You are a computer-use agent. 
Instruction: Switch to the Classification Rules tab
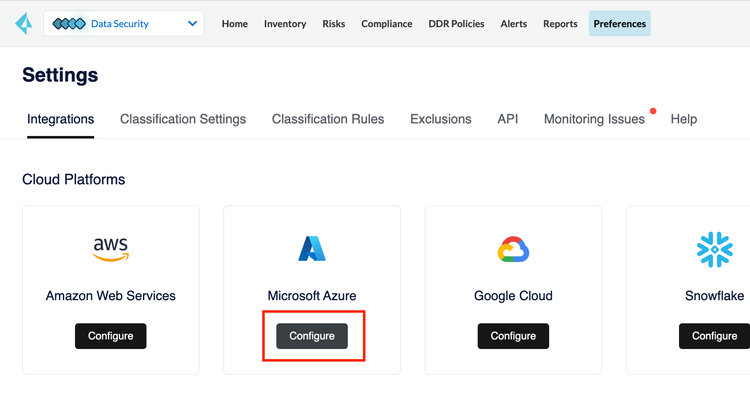coord(328,119)
